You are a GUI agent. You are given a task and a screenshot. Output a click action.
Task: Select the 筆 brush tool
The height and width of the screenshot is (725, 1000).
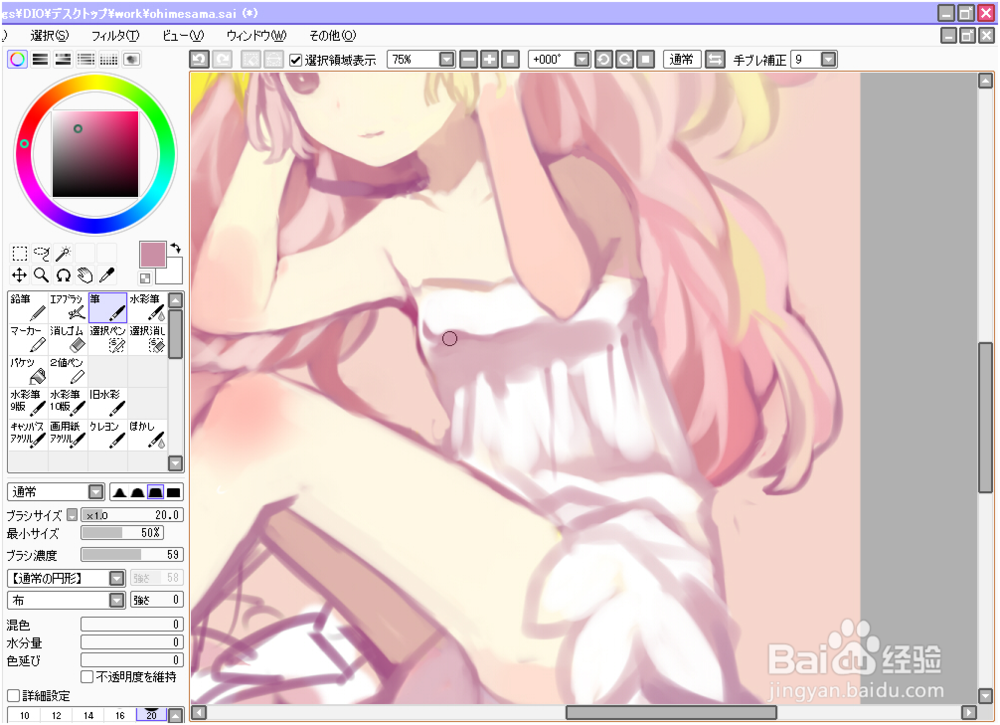(108, 307)
